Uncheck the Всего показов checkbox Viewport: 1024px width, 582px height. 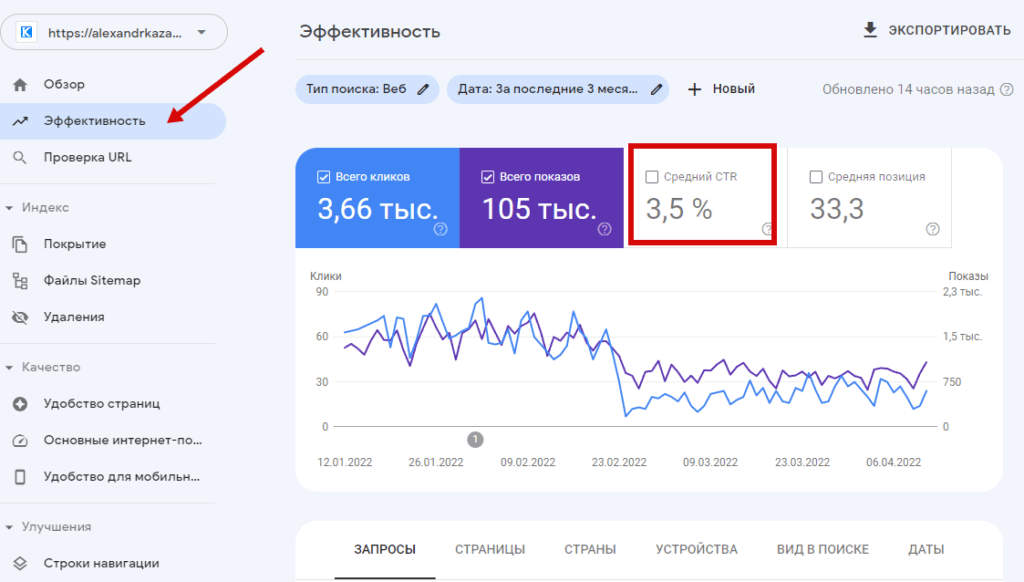(487, 177)
